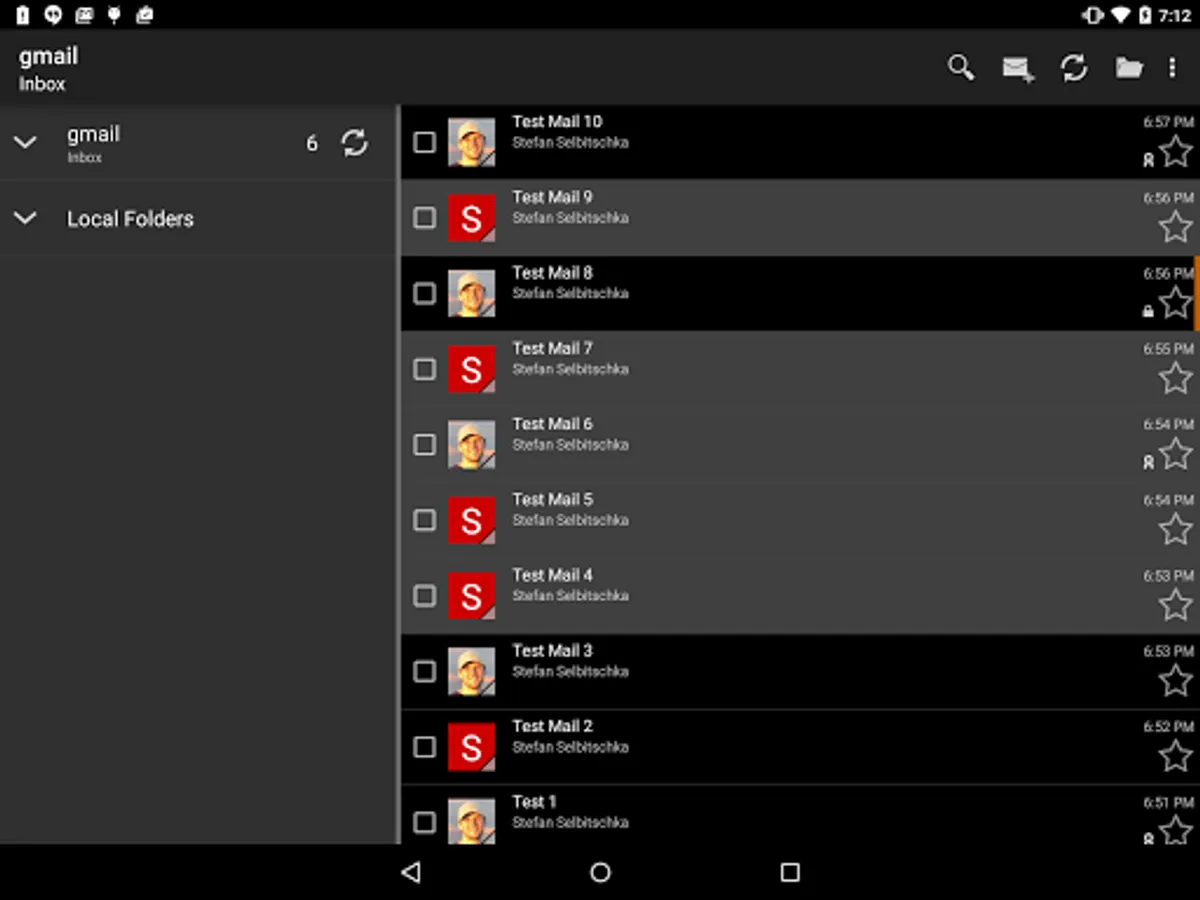Open the gmail Inbox sidebar entry
The height and width of the screenshot is (900, 1200).
click(x=198, y=143)
